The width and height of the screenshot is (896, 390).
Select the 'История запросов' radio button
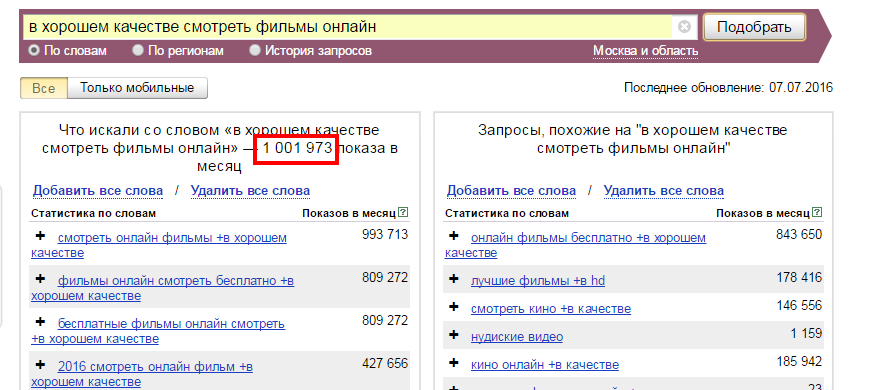point(255,50)
